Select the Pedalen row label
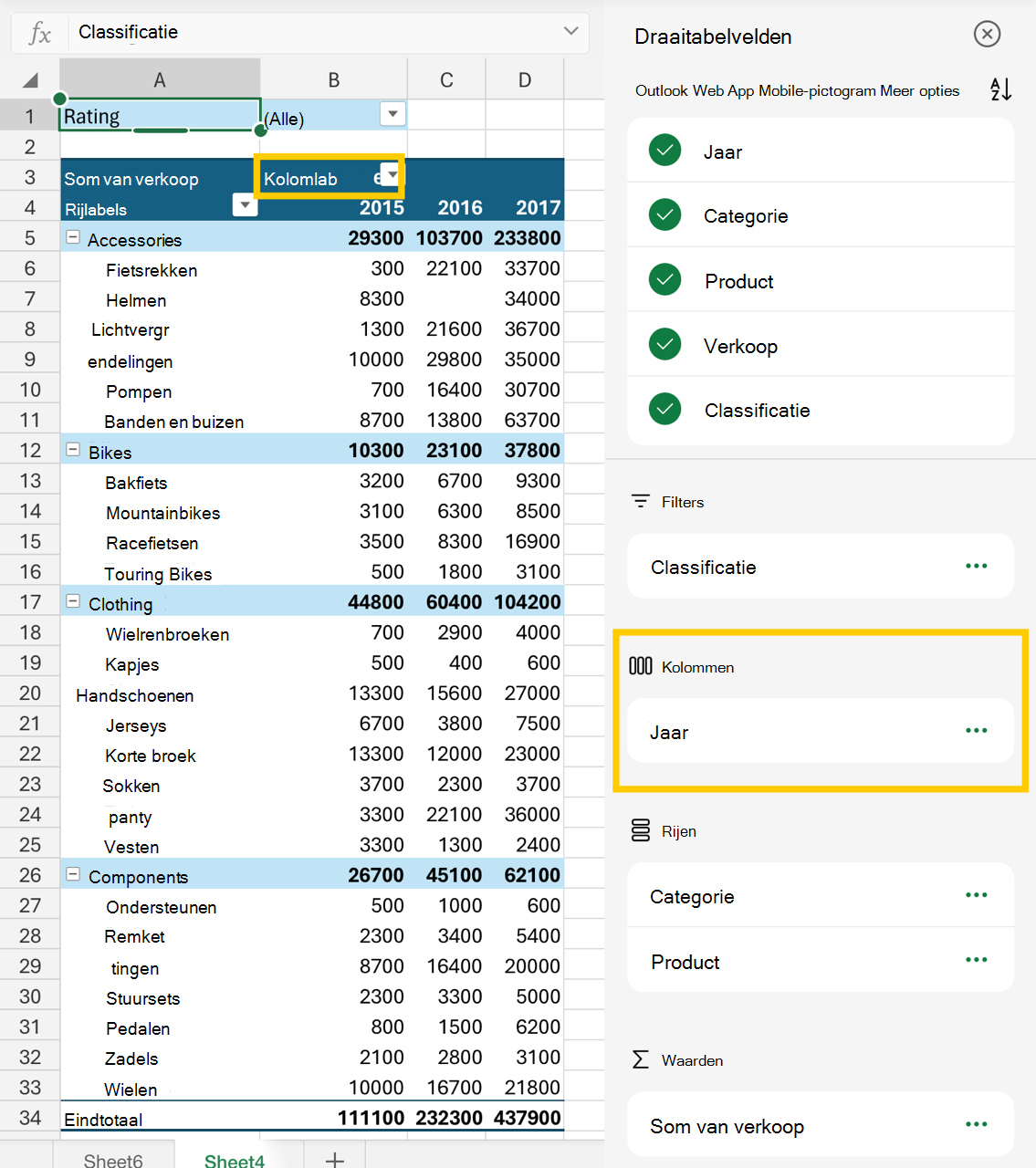The height and width of the screenshot is (1168, 1036). click(x=138, y=1028)
